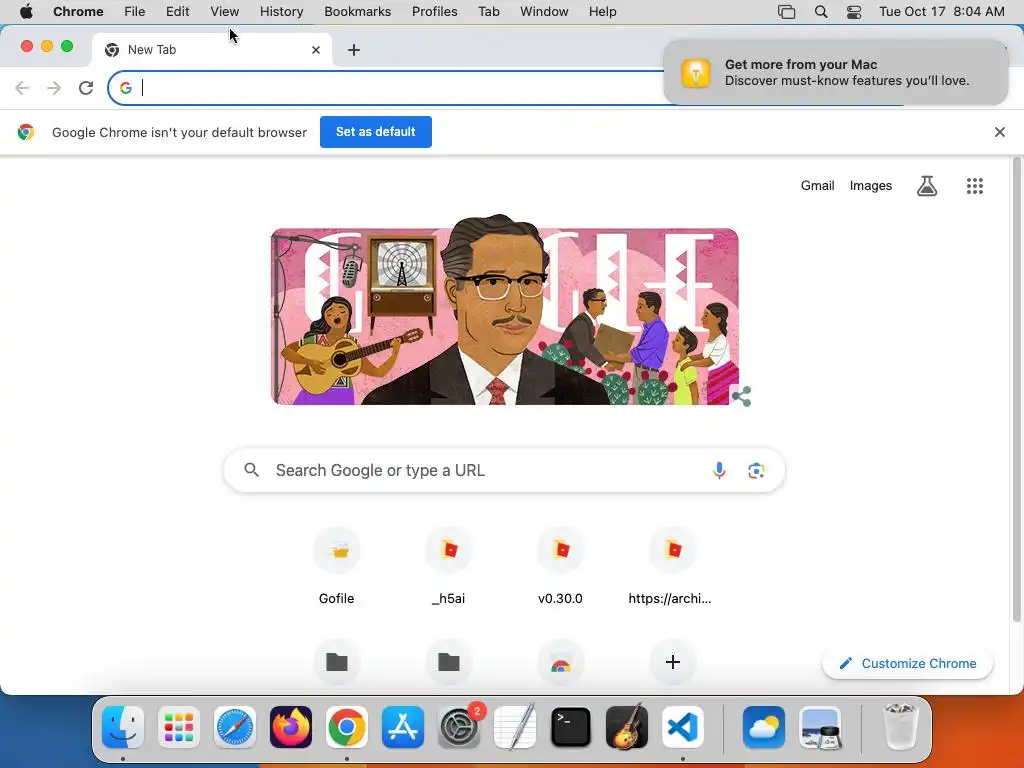Open the Images link

(x=871, y=185)
